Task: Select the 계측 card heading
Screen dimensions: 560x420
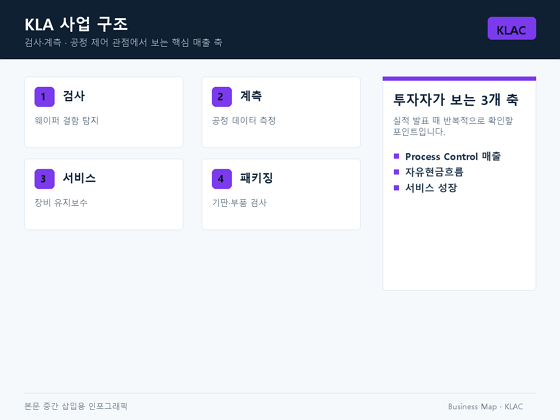Action: point(251,96)
